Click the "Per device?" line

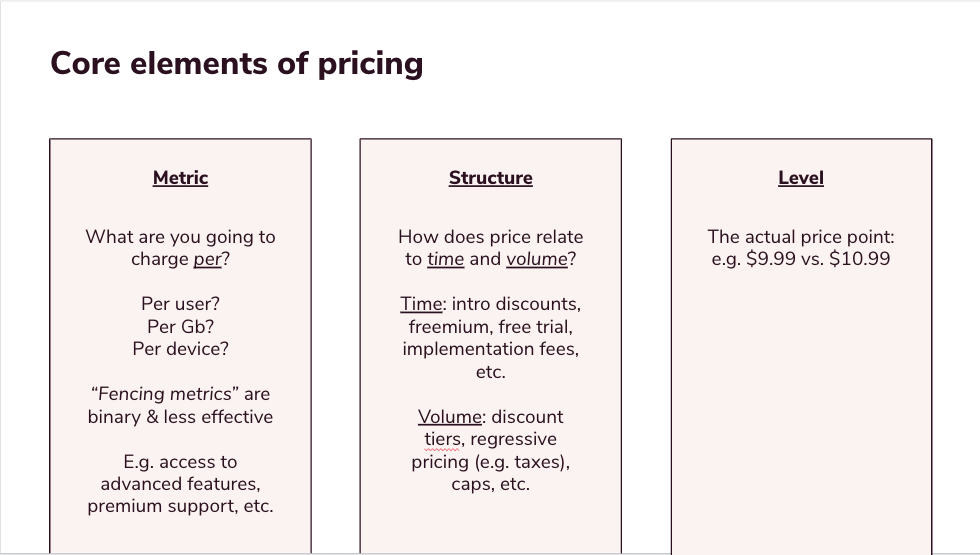[x=180, y=349]
